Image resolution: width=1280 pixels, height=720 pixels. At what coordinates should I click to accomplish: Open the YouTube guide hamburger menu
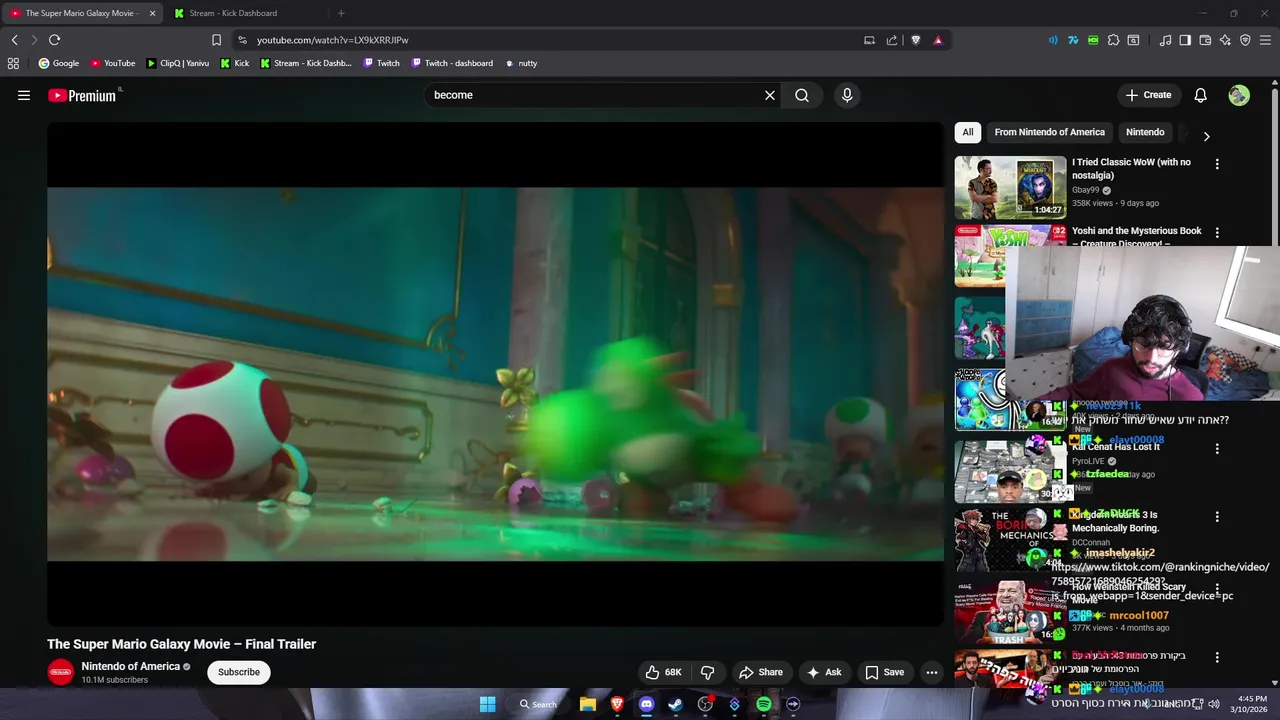(x=24, y=95)
